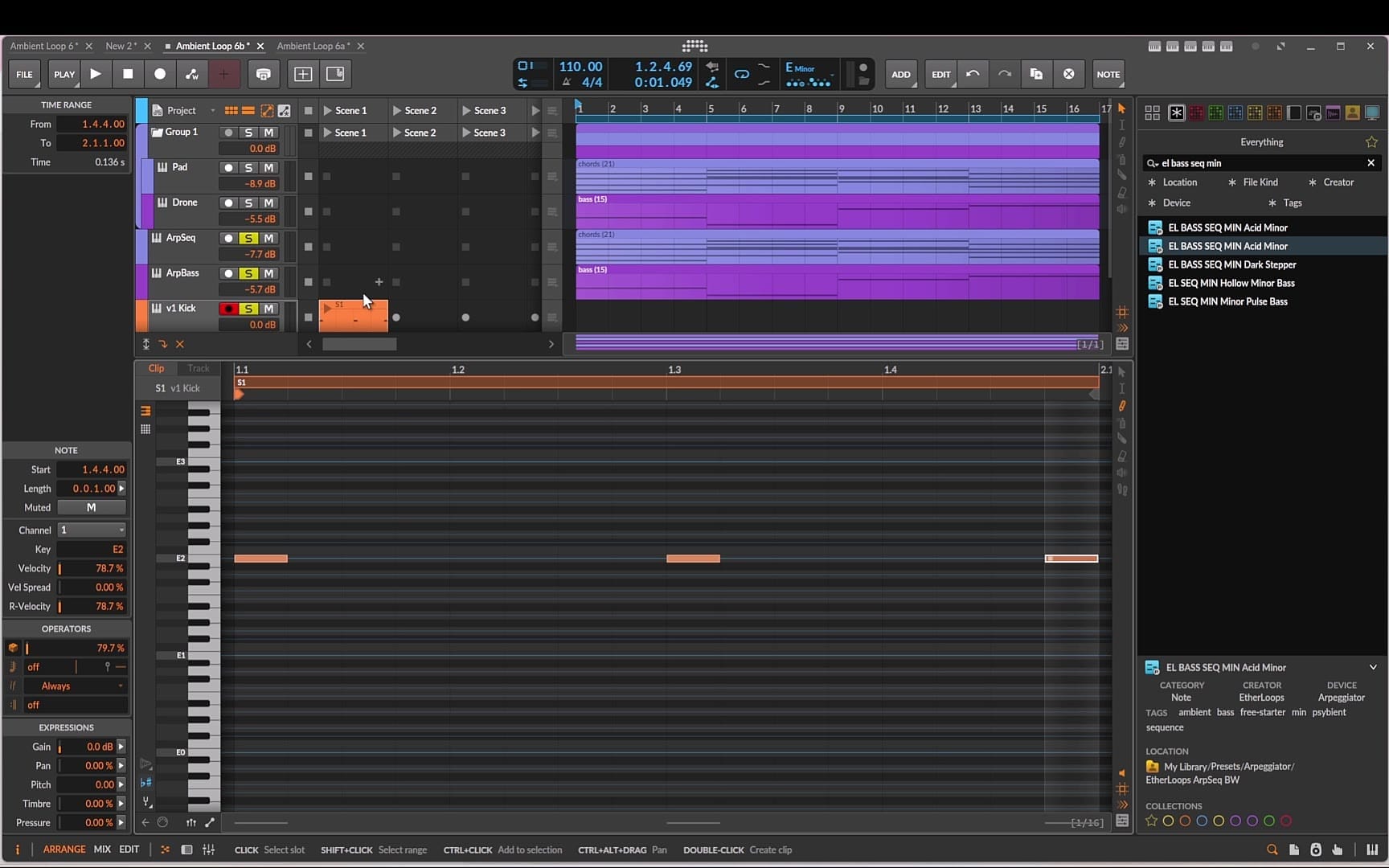Clear the browser search text
This screenshot has height=868, width=1389.
1371,163
